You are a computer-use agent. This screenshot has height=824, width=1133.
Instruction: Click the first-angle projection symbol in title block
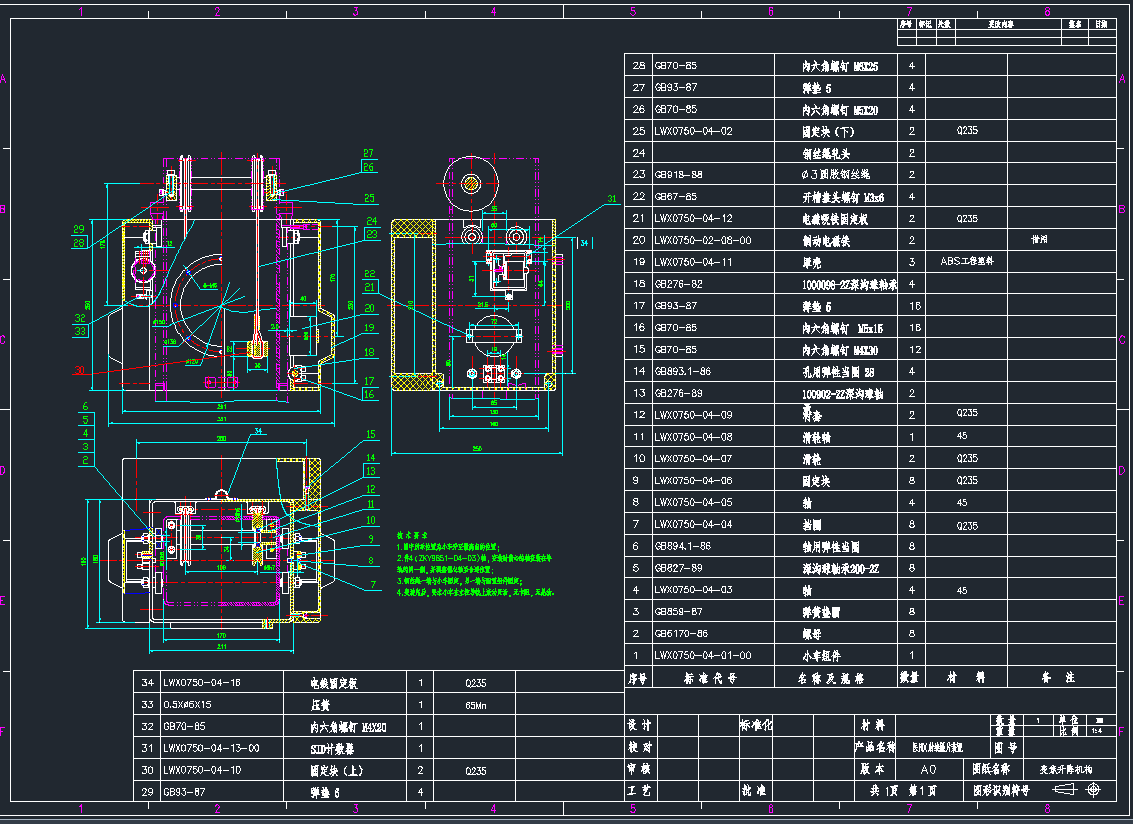click(x=1065, y=790)
